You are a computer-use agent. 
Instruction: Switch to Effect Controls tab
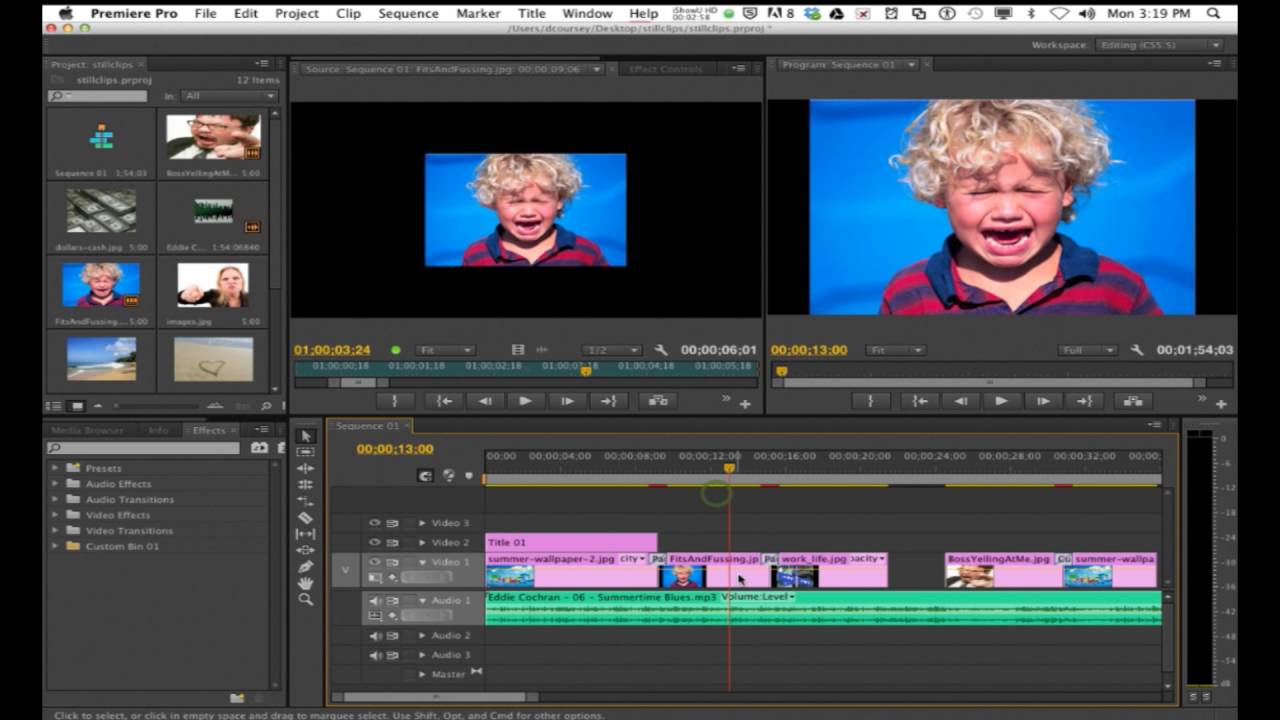click(666, 69)
